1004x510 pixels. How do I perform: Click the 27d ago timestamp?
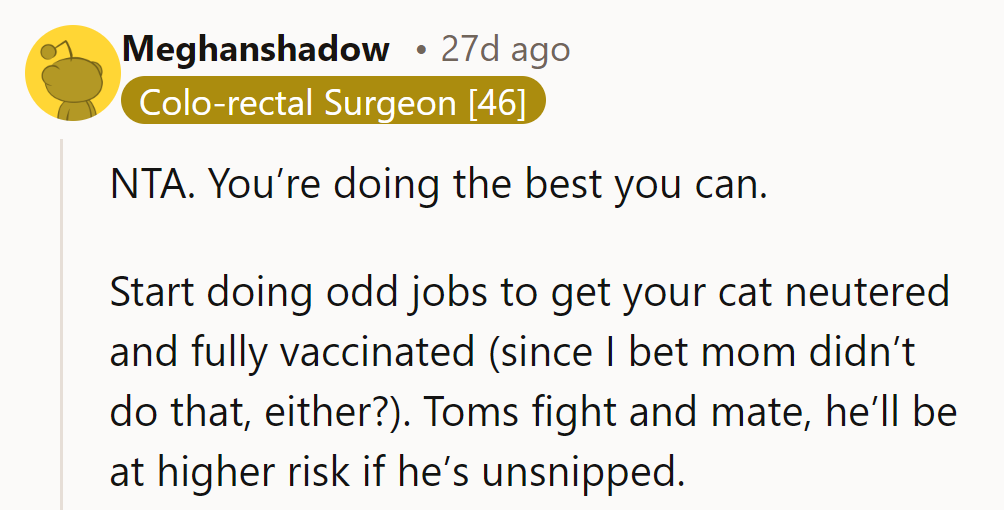pyautogui.click(x=505, y=50)
